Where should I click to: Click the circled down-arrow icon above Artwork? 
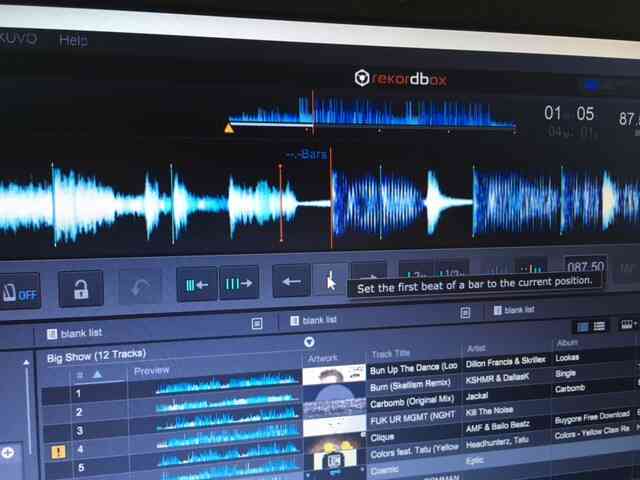pos(309,342)
